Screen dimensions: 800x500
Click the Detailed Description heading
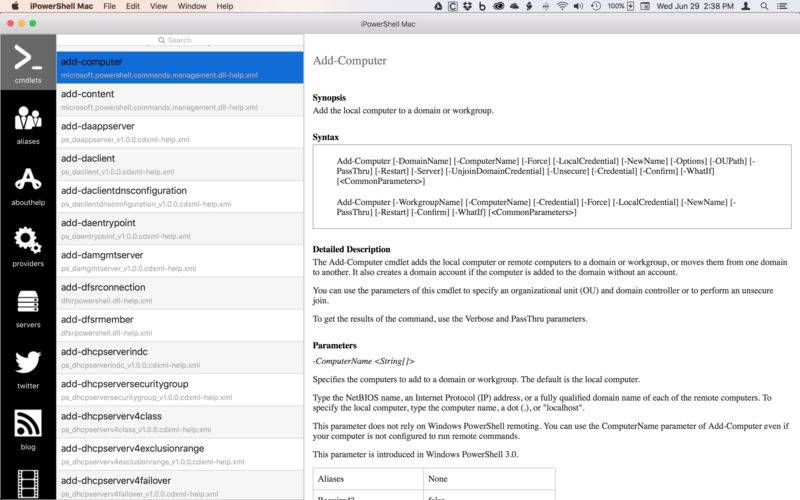[352, 249]
